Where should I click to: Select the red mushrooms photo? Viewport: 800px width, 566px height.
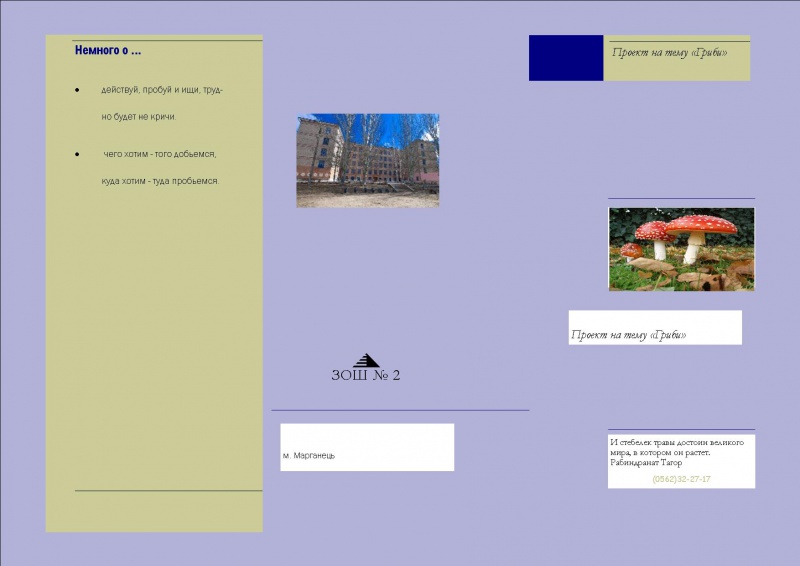pos(681,249)
